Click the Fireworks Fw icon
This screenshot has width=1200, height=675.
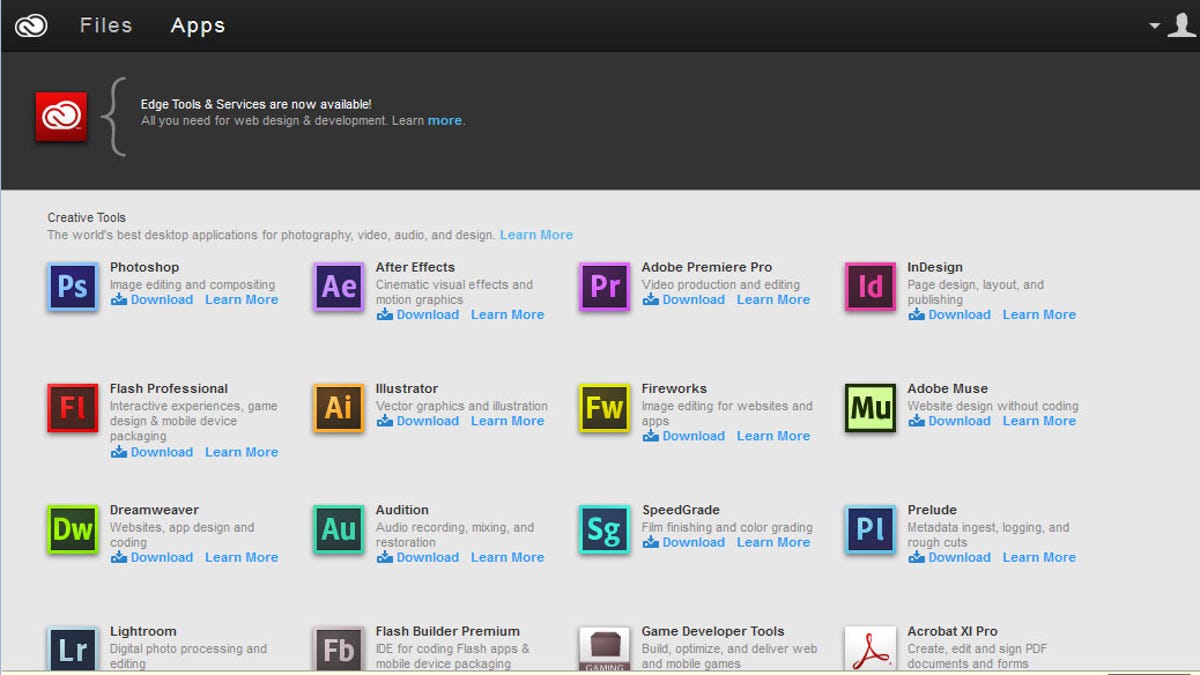click(x=605, y=408)
